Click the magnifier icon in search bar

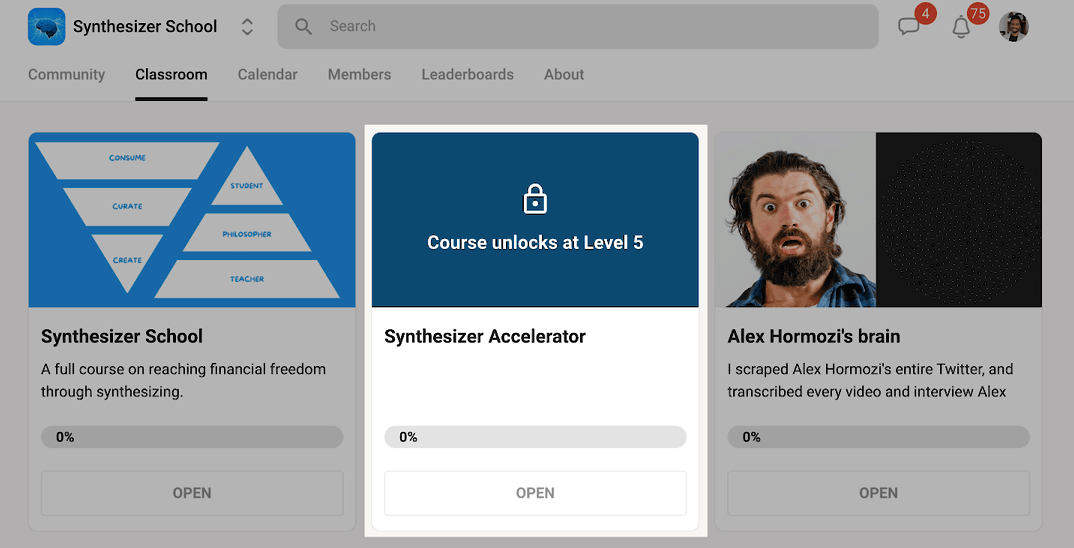pos(304,26)
